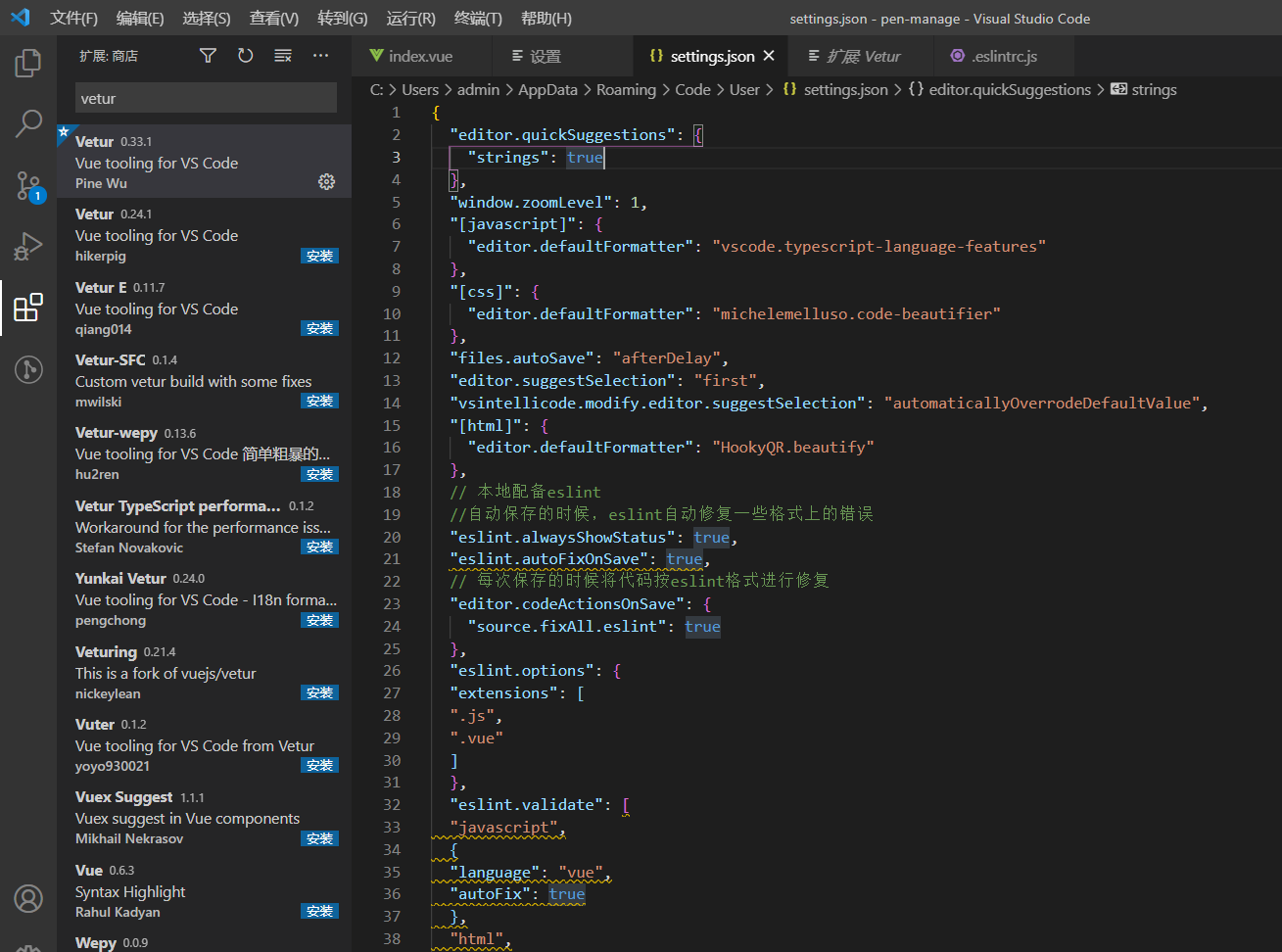The height and width of the screenshot is (952, 1282).
Task: Select Vetur-SFC extension entry
Action: tap(204, 380)
